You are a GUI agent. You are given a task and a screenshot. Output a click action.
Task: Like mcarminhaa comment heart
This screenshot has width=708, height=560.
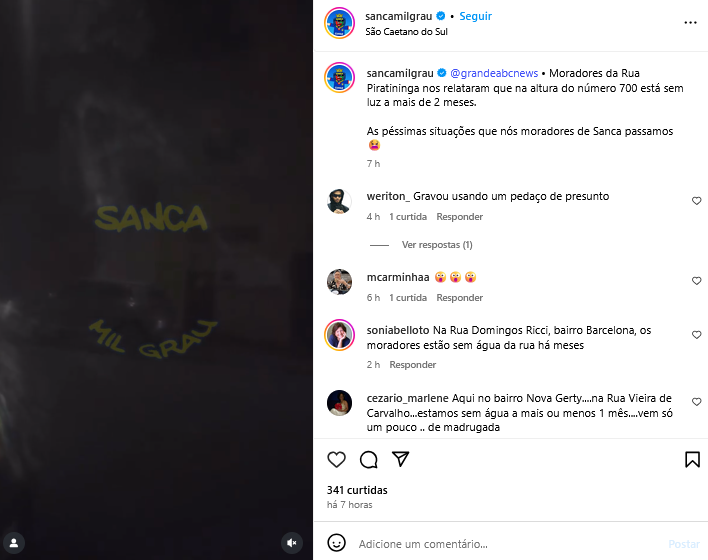click(x=697, y=281)
